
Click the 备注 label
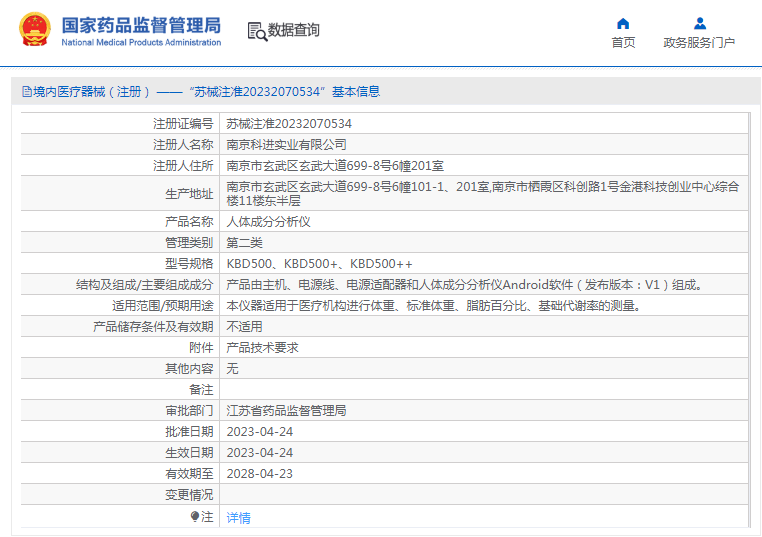[201, 390]
